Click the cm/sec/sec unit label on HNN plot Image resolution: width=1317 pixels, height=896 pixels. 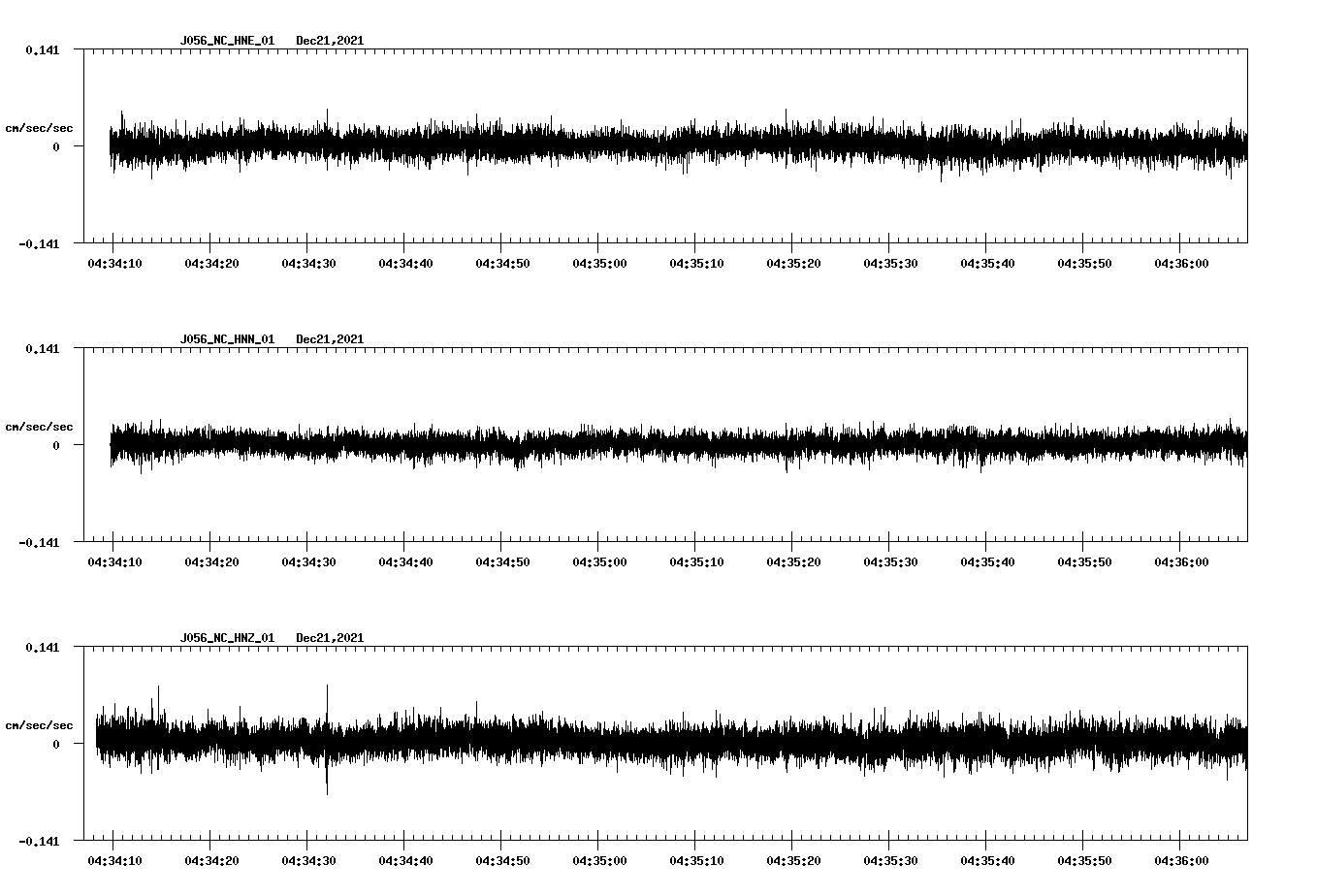tap(39, 427)
